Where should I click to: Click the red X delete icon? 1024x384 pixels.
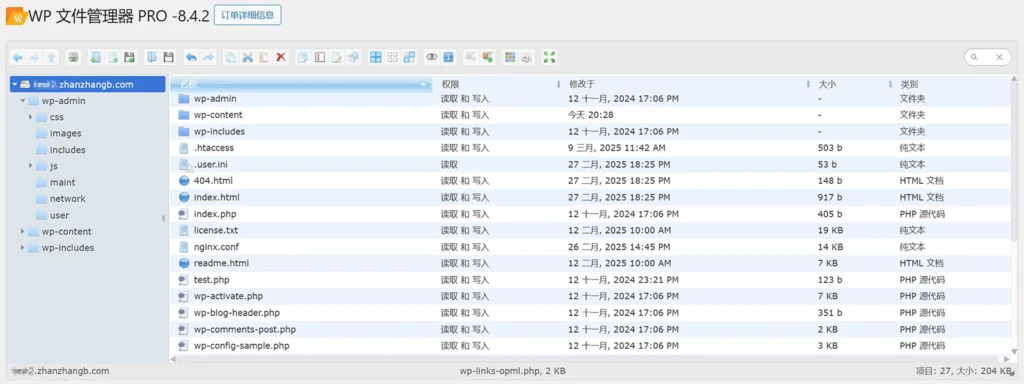coord(281,57)
